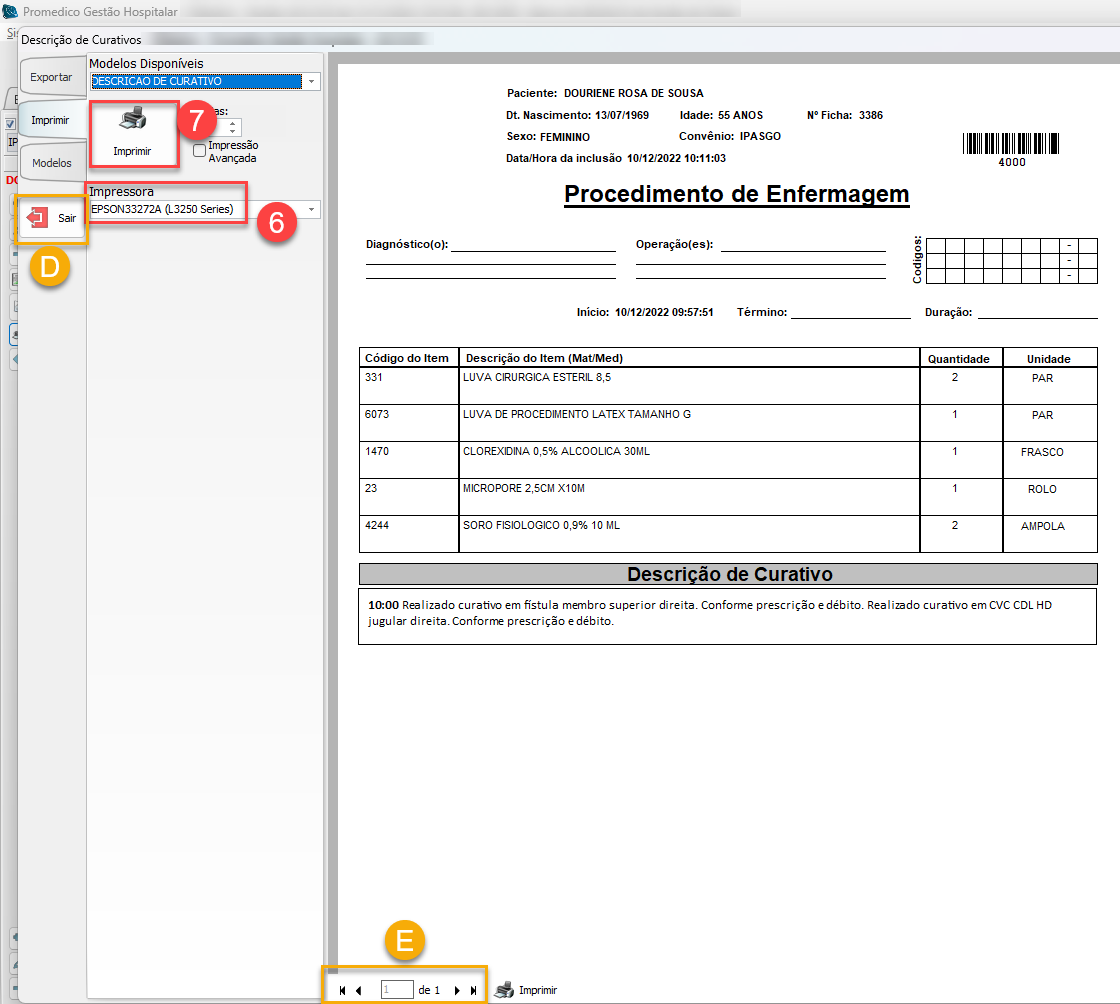Click the Imprimir button beside page navigation

[526, 990]
